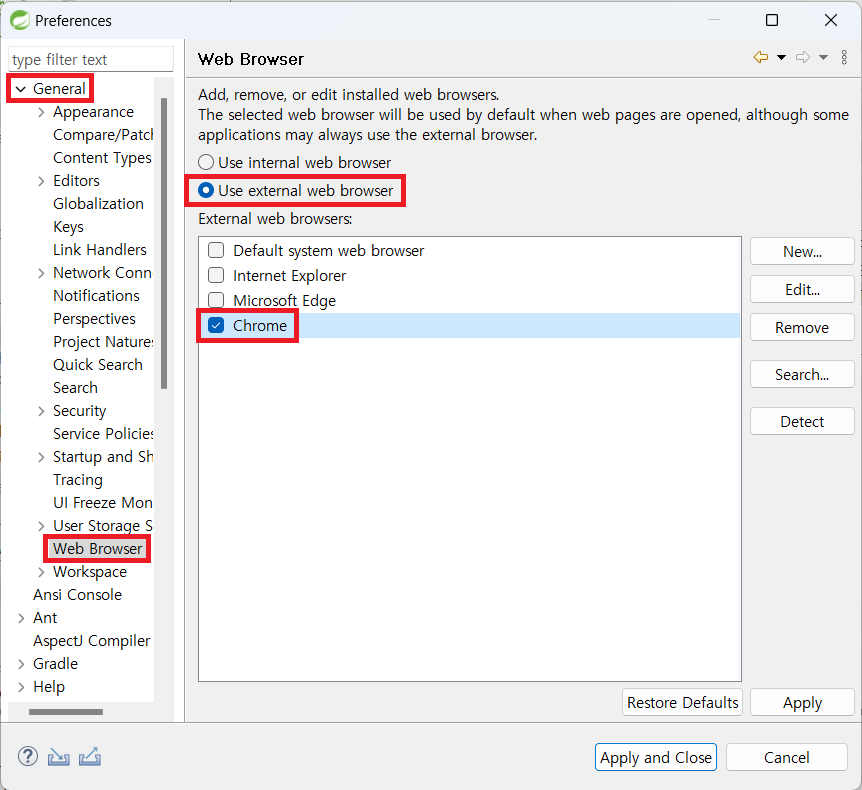Expand the Gradle tree node
The height and width of the screenshot is (790, 862).
pyautogui.click(x=21, y=664)
